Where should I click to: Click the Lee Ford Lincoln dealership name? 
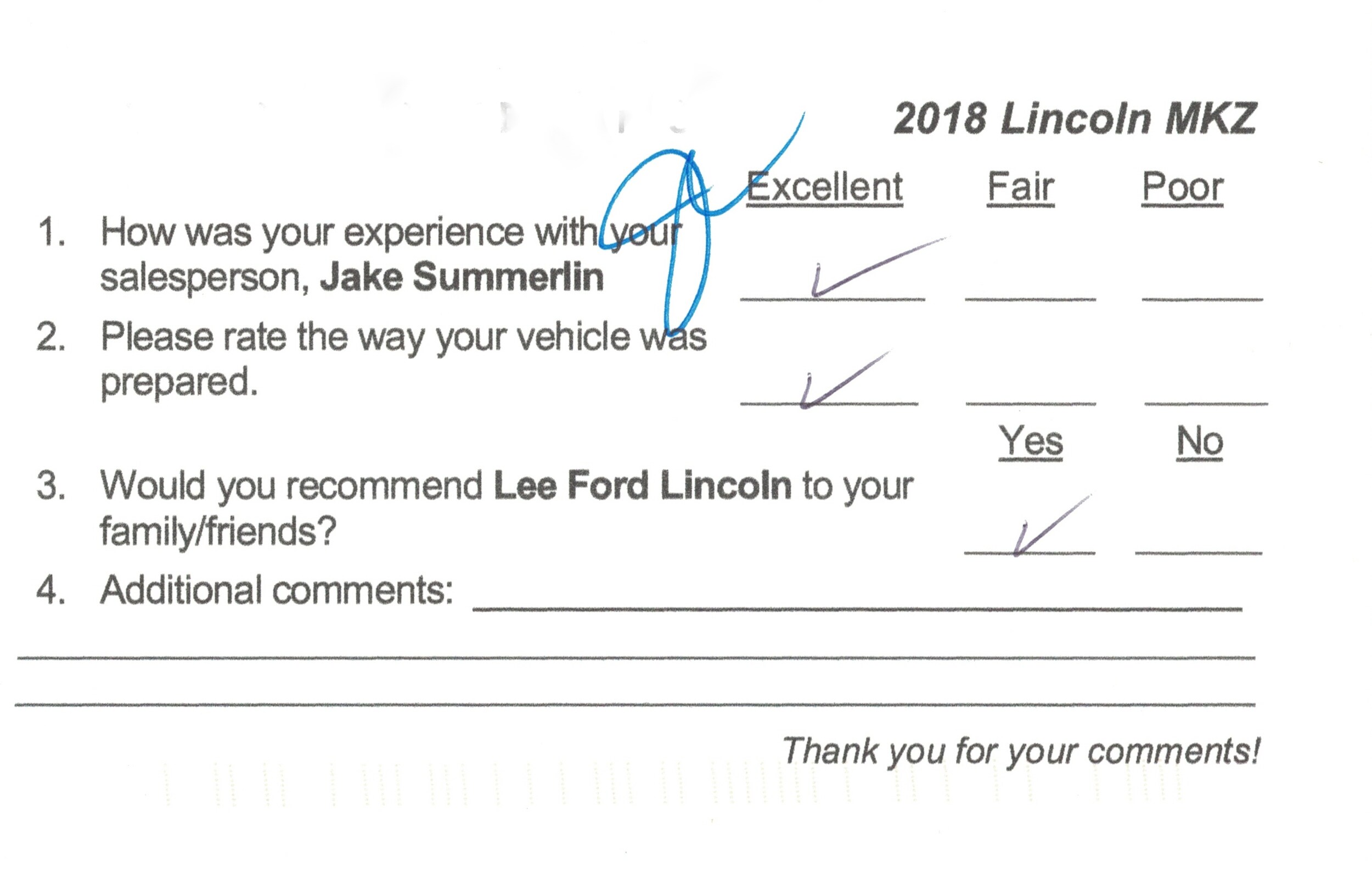[x=643, y=486]
